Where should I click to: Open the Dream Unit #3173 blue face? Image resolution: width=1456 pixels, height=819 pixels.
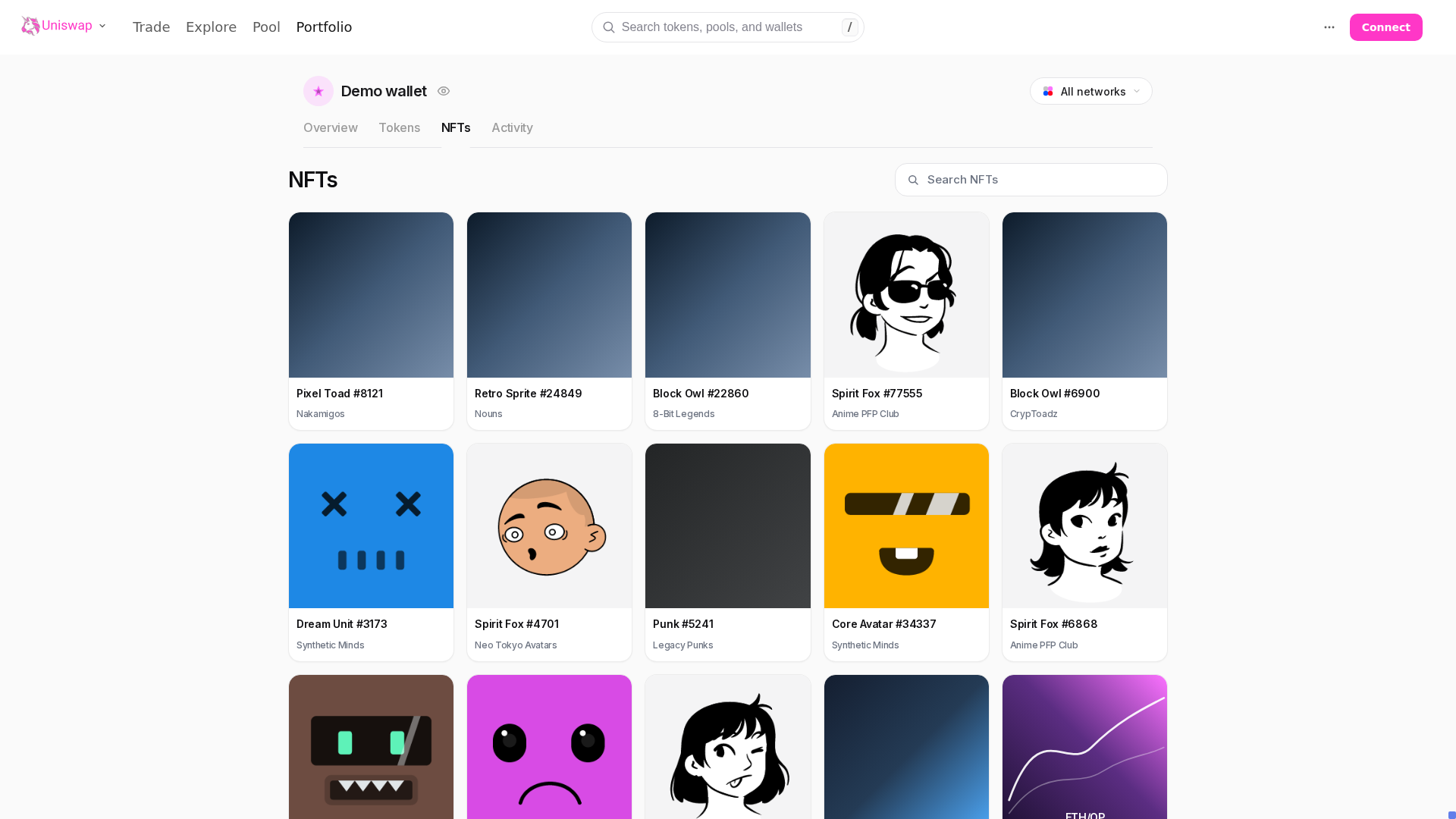(371, 526)
